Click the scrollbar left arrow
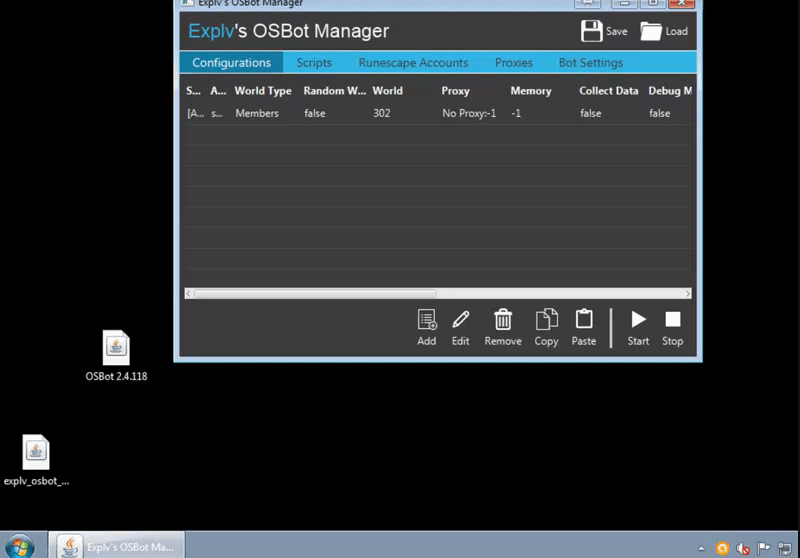Screen dimensions: 800x558 tap(189, 293)
